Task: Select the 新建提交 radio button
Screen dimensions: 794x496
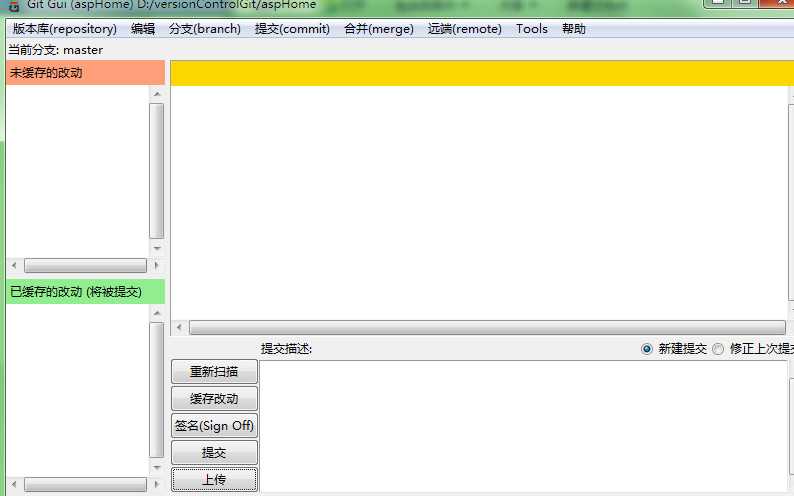Action: 647,349
